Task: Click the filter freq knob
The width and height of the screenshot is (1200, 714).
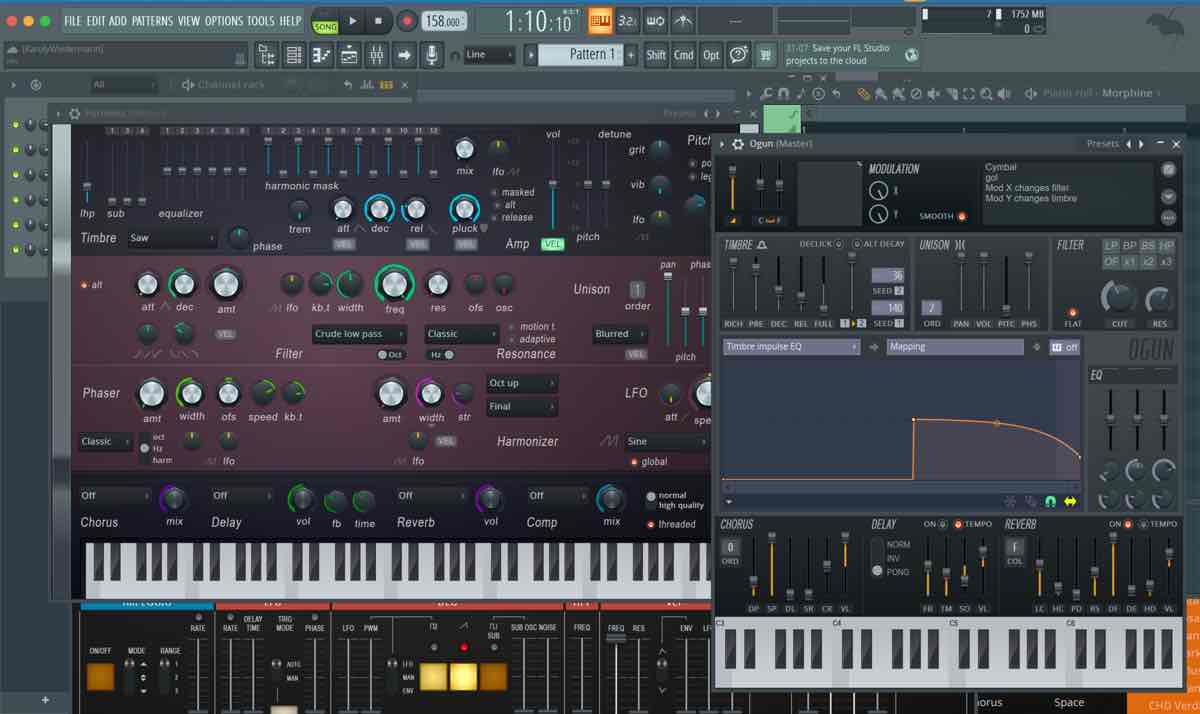Action: coord(394,285)
